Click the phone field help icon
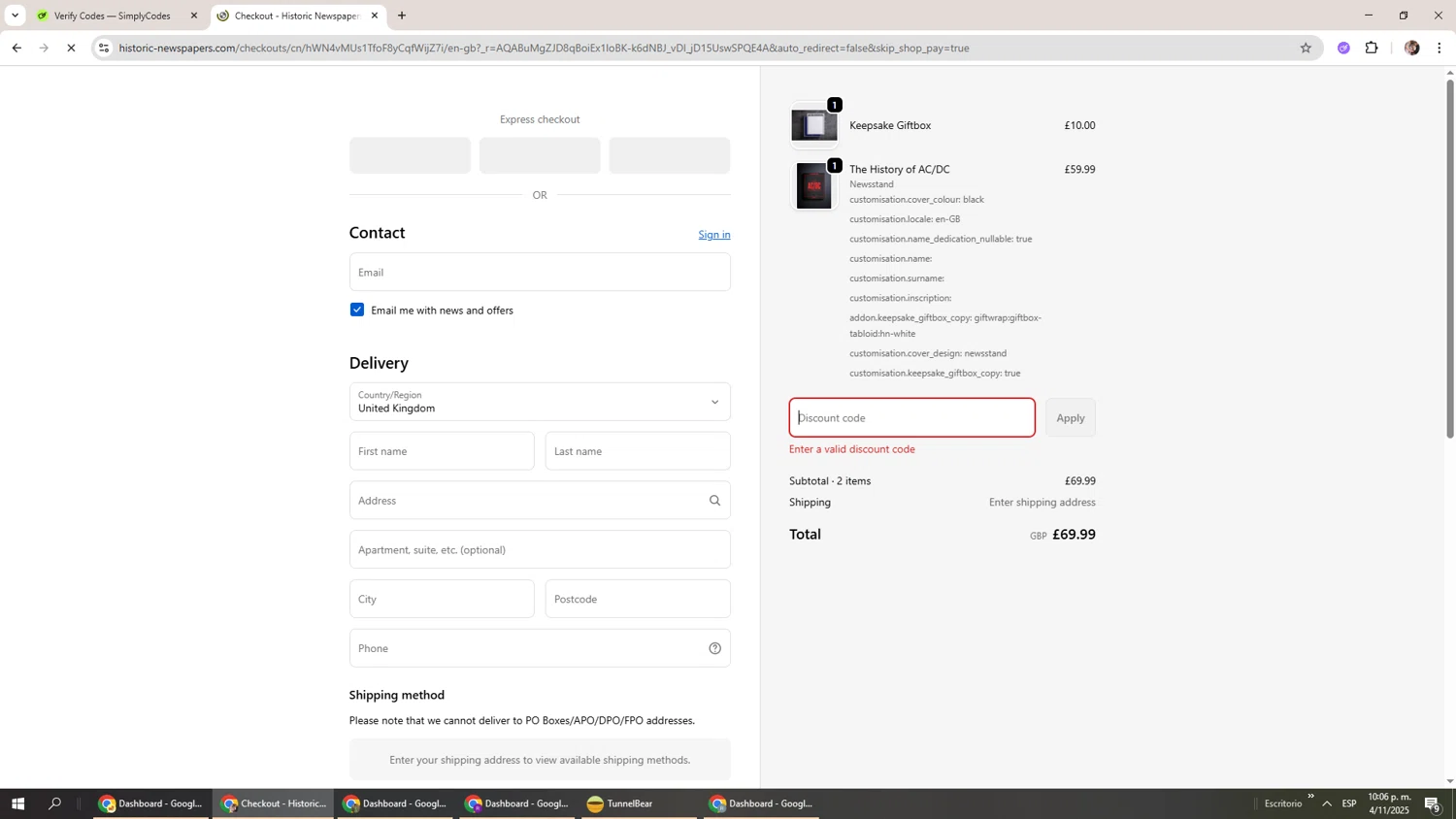The height and width of the screenshot is (819, 1456). (x=714, y=648)
